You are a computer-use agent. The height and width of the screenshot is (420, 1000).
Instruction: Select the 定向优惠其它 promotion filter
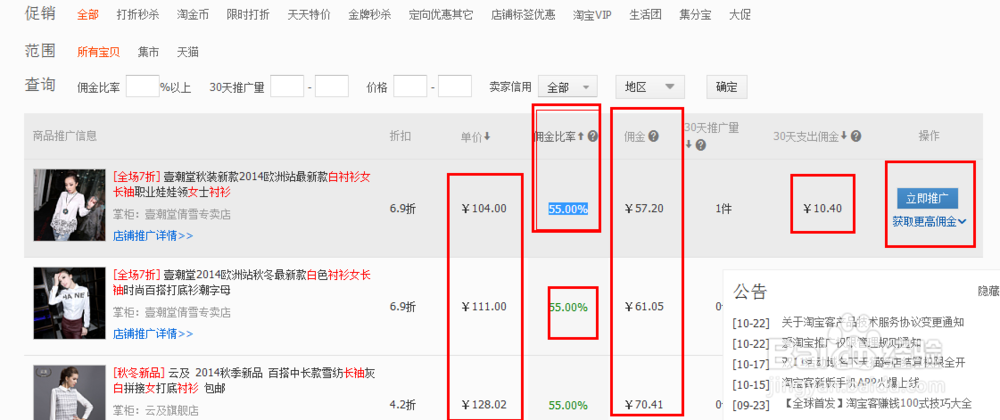click(441, 15)
